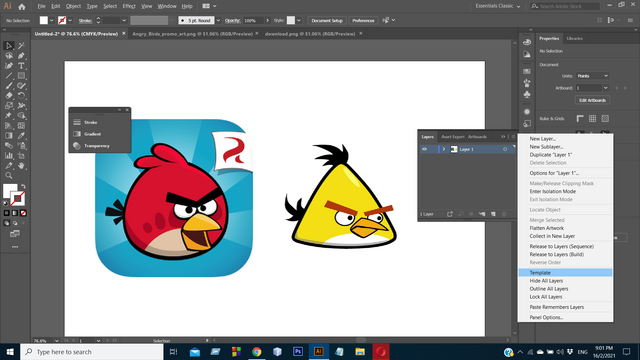Toggle the Show Transparency Grid icon

[605, 118]
